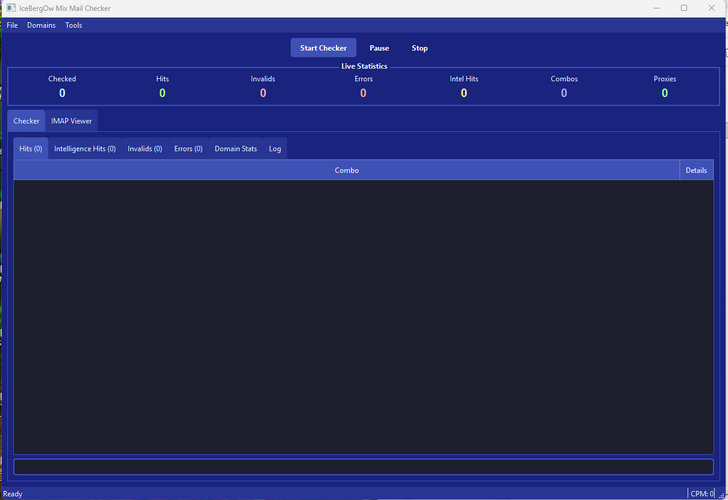Click the Combo column header
Viewport: 728px width, 500px height.
point(346,170)
